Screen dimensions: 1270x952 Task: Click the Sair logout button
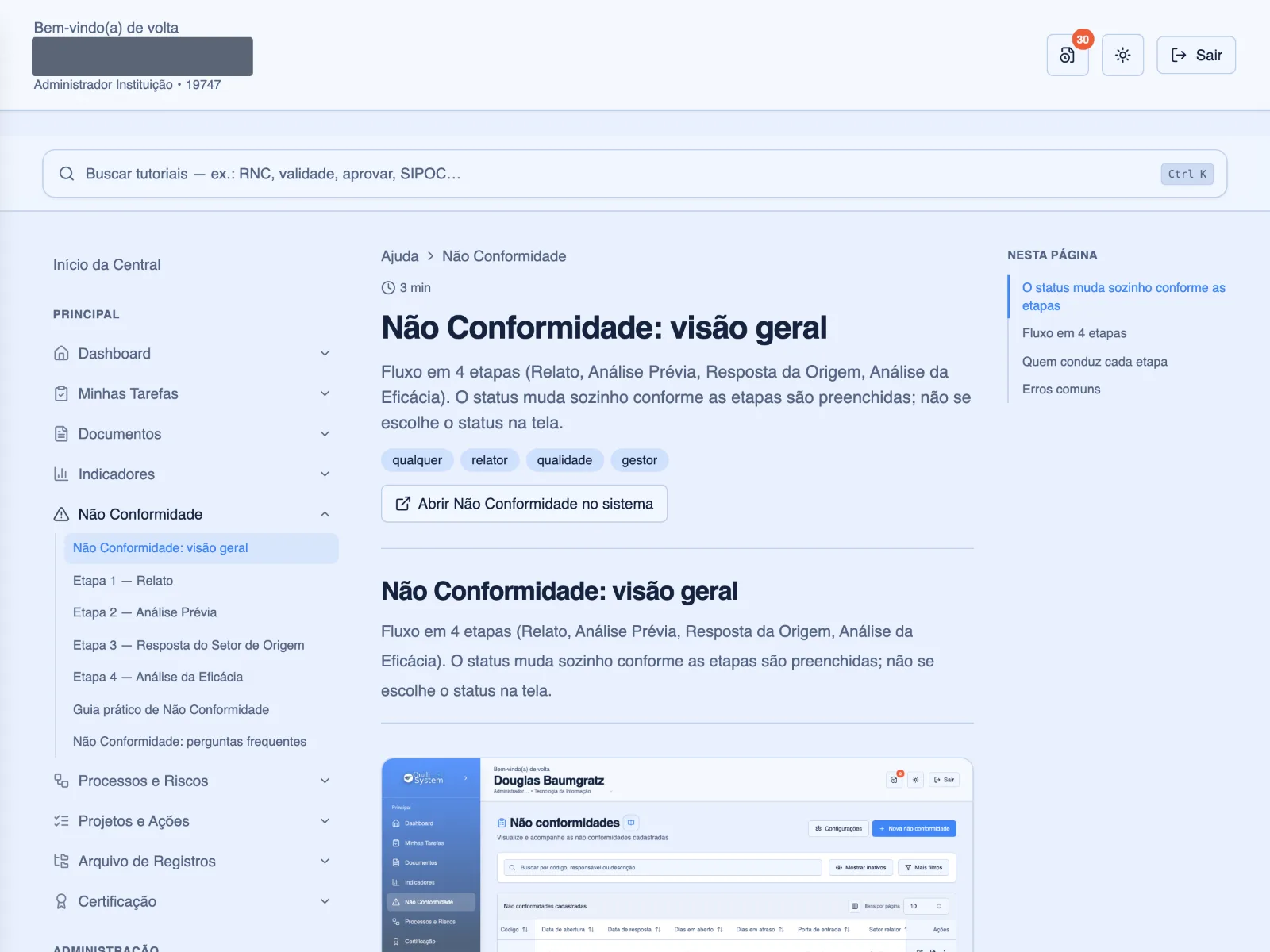point(1196,55)
